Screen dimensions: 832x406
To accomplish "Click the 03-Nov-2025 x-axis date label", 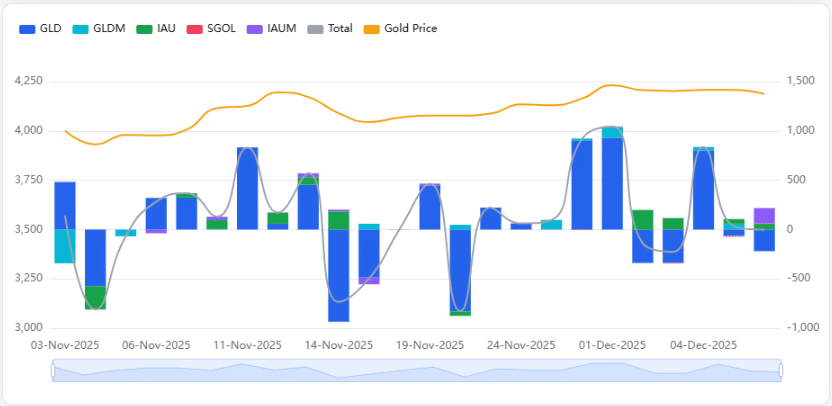I will 64,345.
